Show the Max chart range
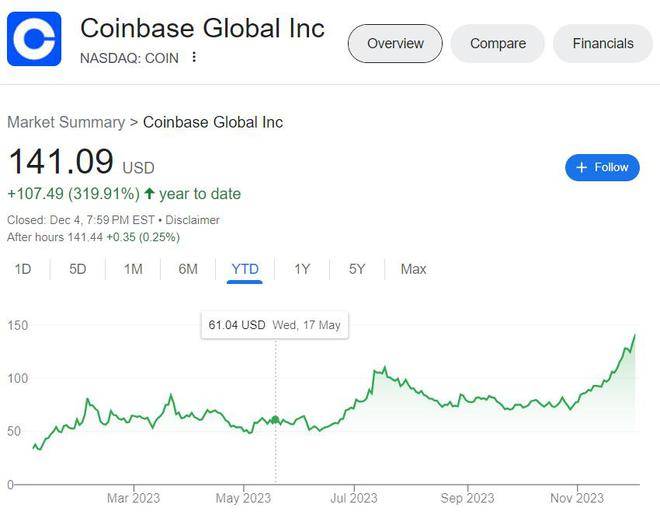Viewport: 660px width, 515px height. [x=413, y=269]
